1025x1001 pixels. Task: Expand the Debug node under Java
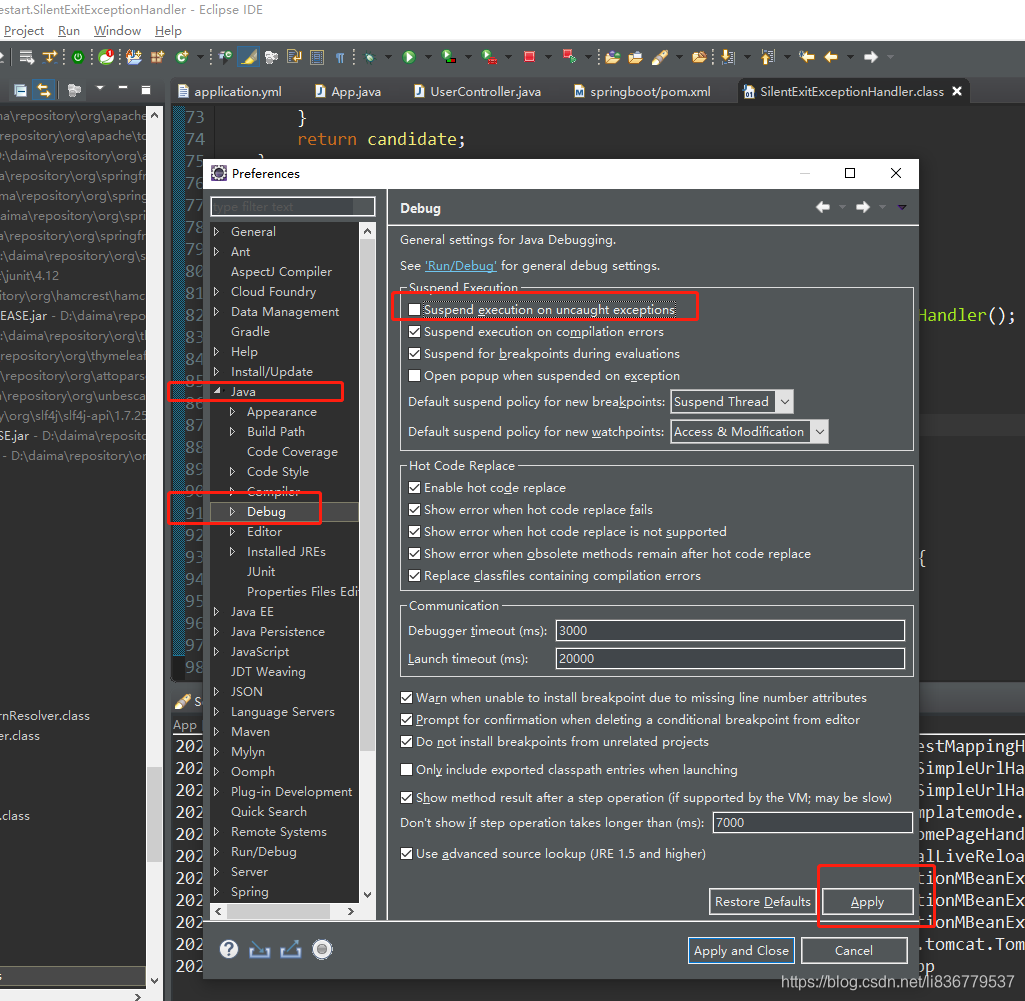233,511
